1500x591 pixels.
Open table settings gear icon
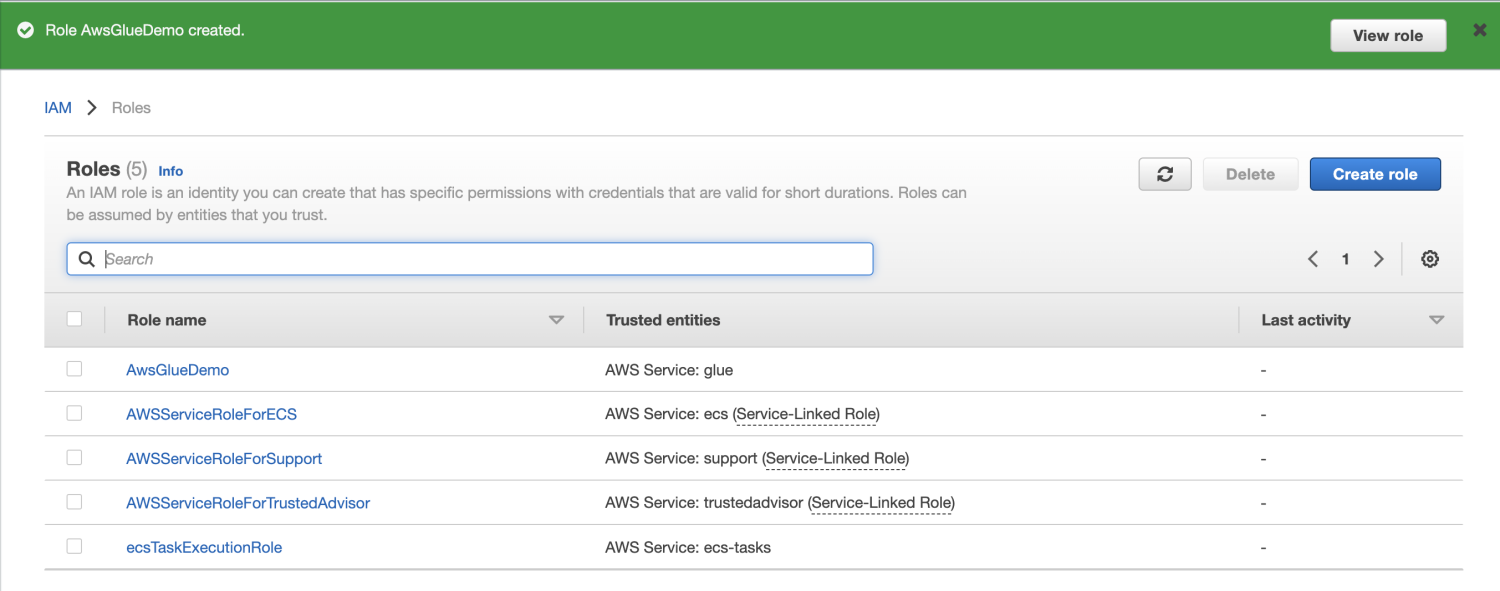[1430, 259]
